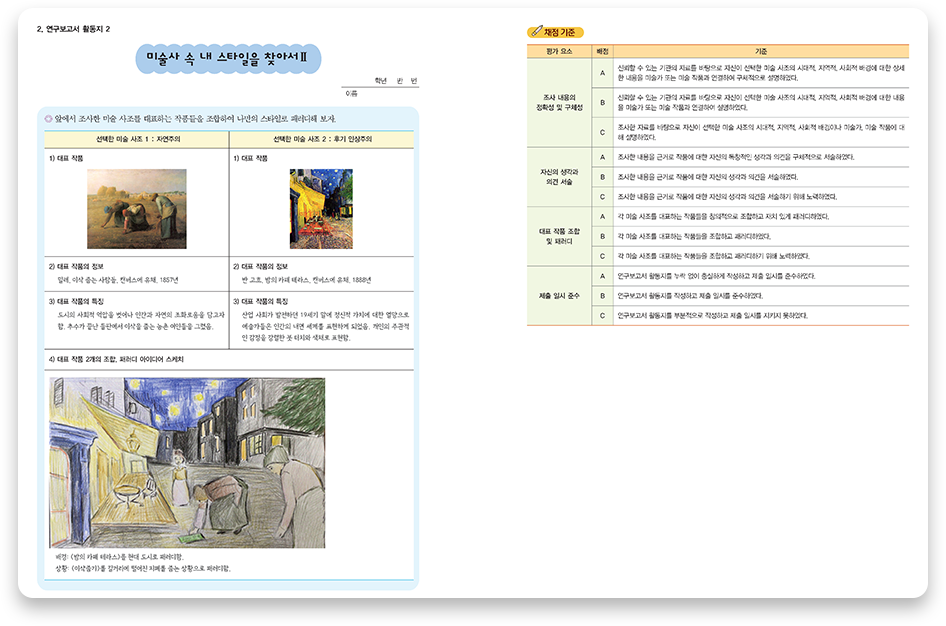Select the criterion text starting '조사한 자료를 바탕으로'
This screenshot has height=626, width=946.
pyautogui.click(x=761, y=133)
